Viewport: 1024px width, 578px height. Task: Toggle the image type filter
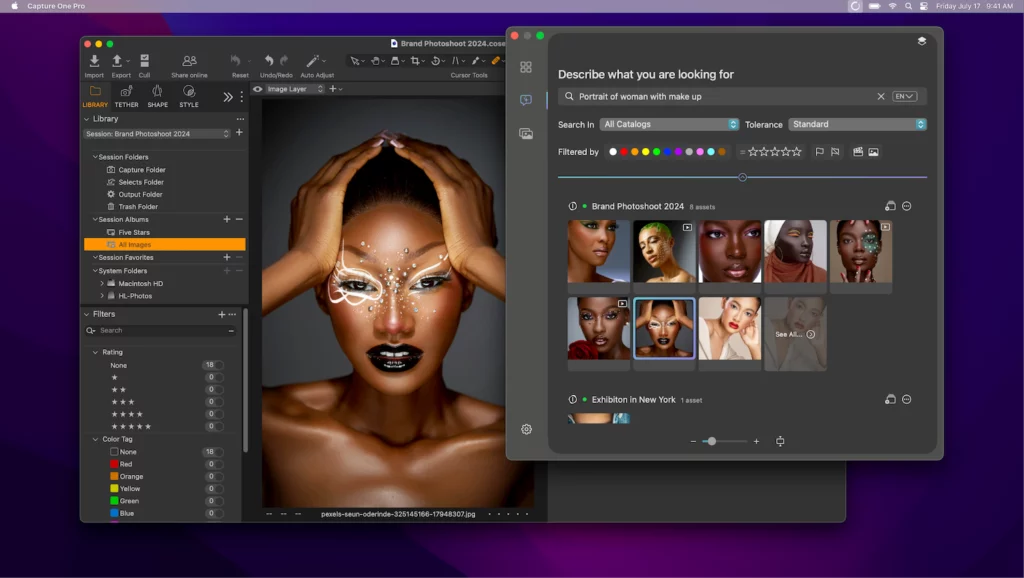[x=873, y=152]
